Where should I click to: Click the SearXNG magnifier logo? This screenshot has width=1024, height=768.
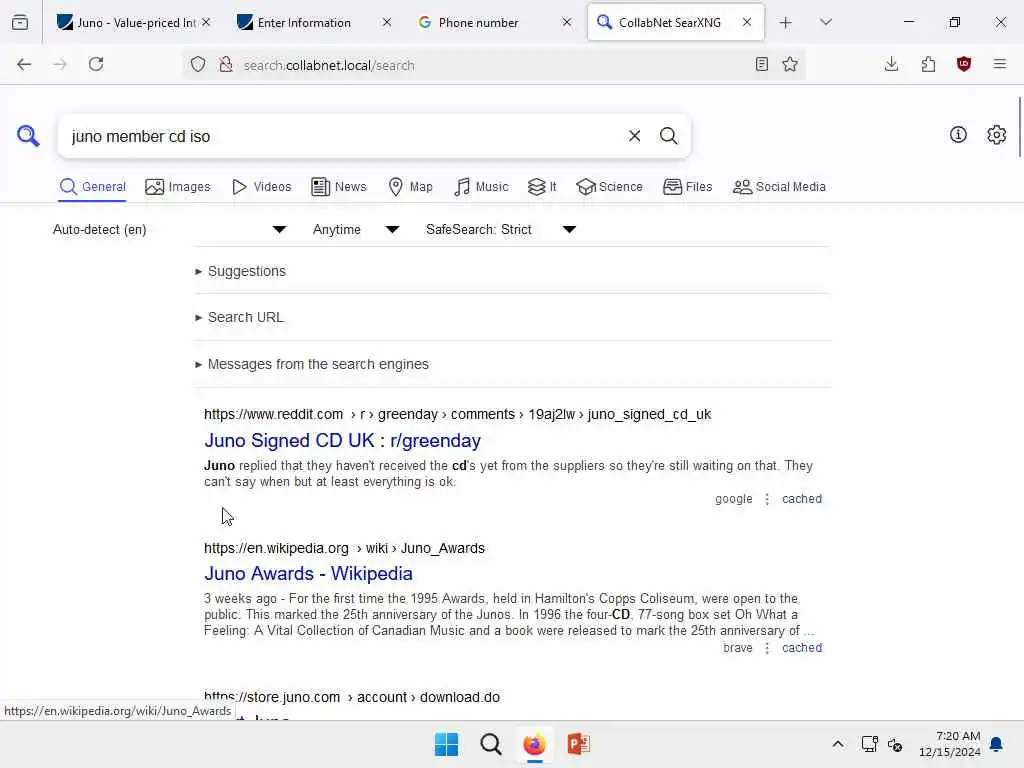pos(28,136)
